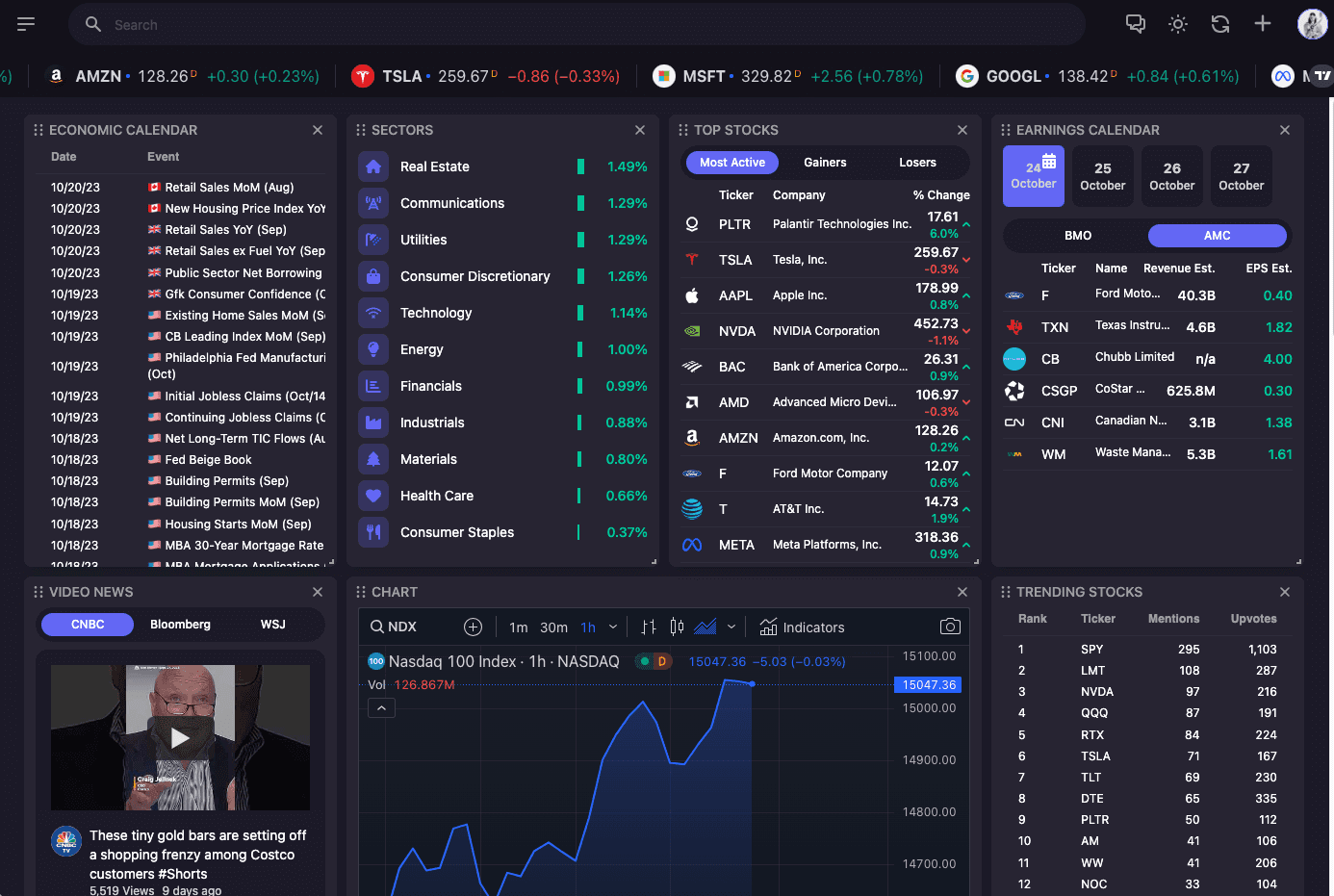
Task: Click the Health Care sector icon
Action: coord(373,496)
